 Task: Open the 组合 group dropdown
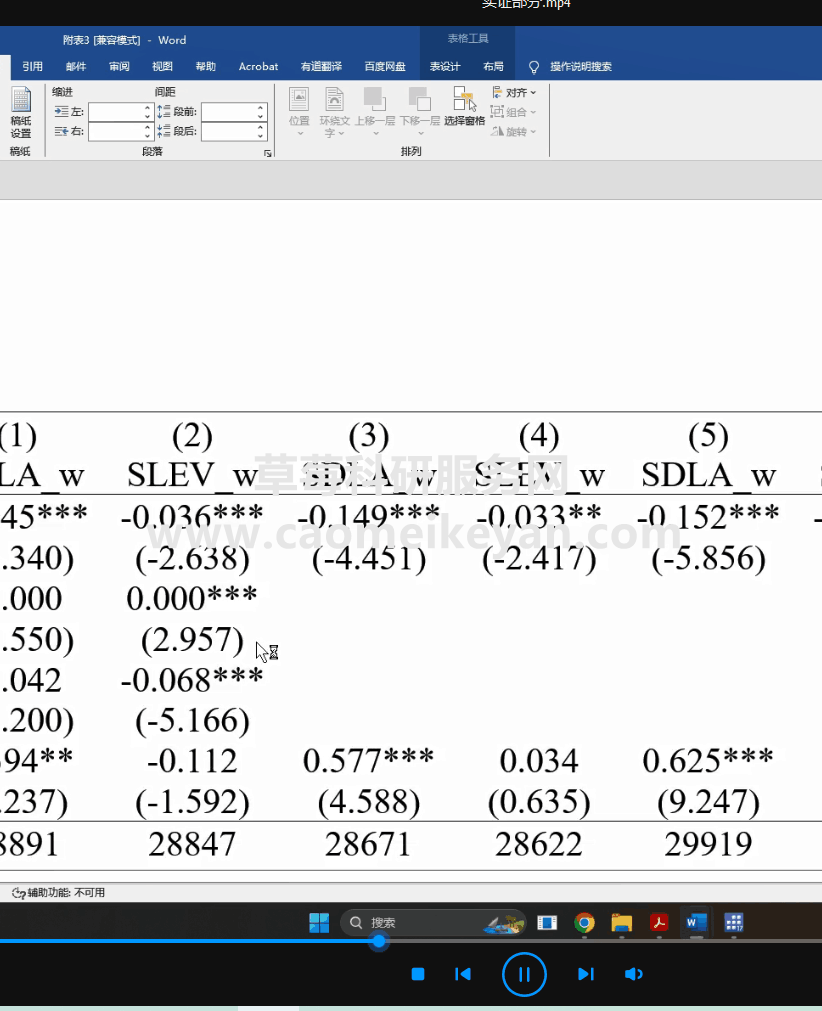pyautogui.click(x=513, y=112)
